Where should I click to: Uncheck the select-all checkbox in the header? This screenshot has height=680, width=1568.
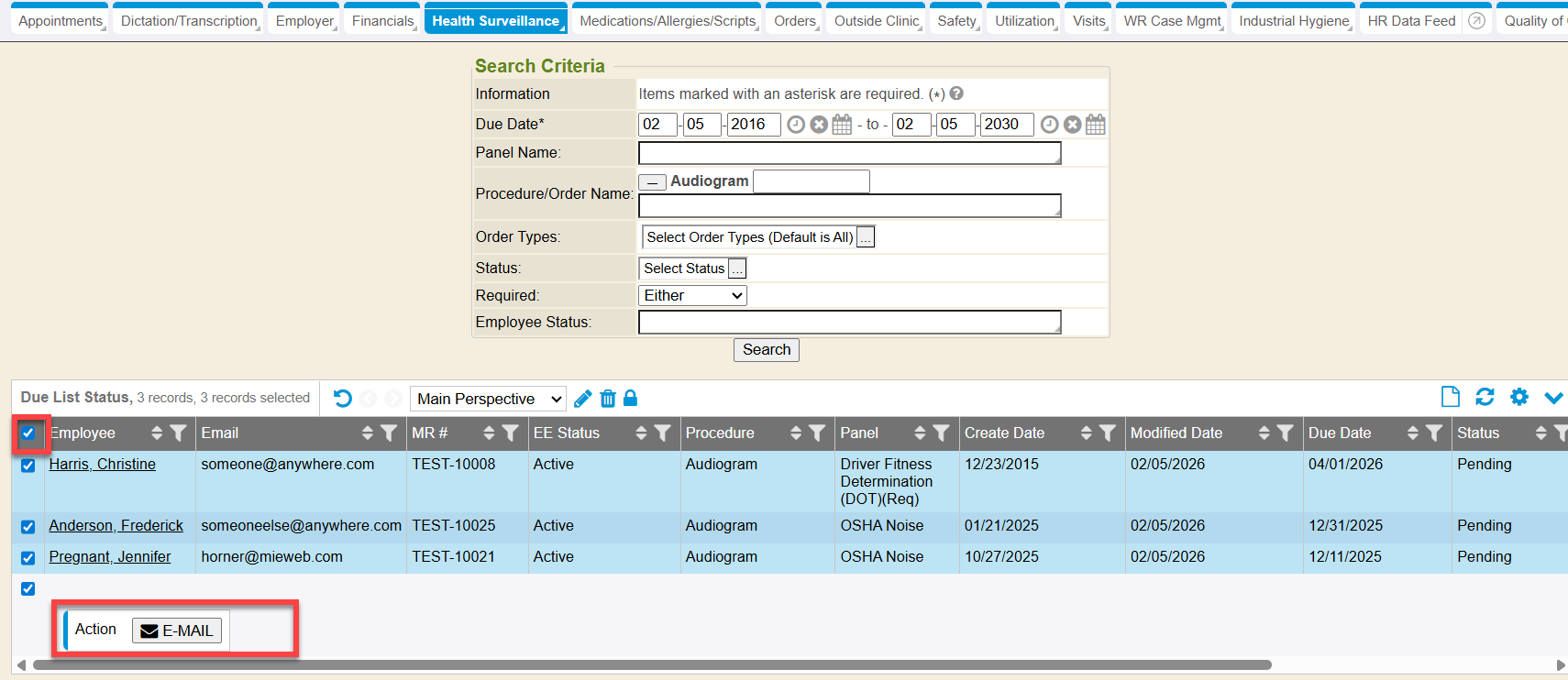[28, 433]
